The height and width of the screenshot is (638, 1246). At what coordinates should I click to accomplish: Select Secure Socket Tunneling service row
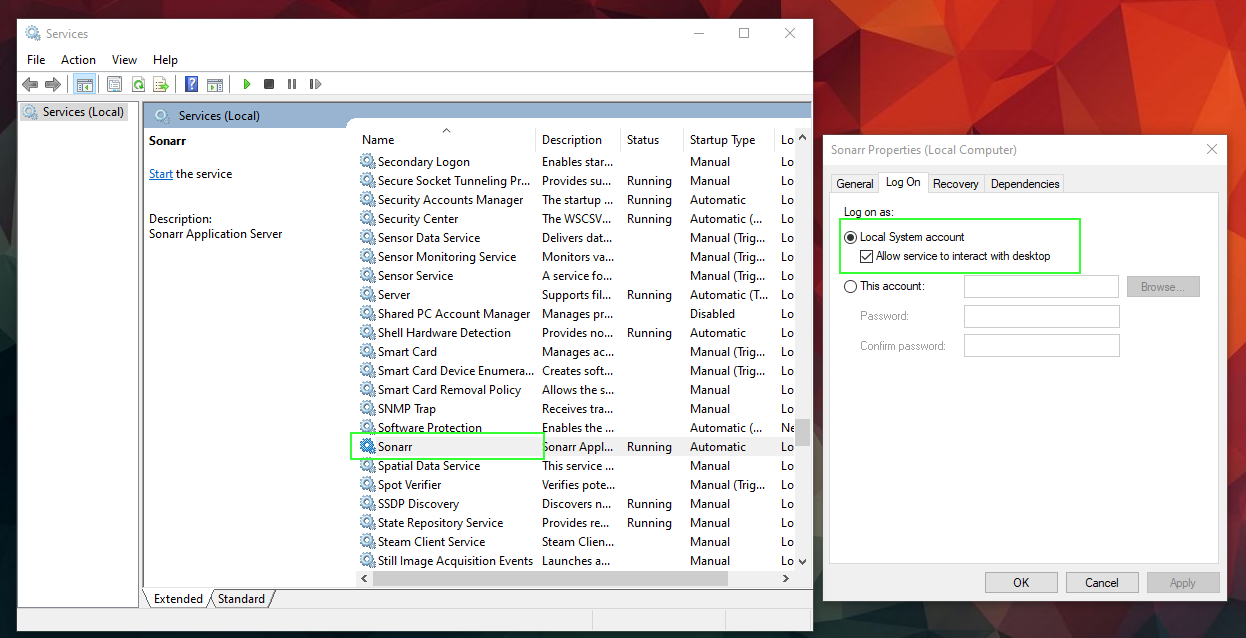(576, 180)
